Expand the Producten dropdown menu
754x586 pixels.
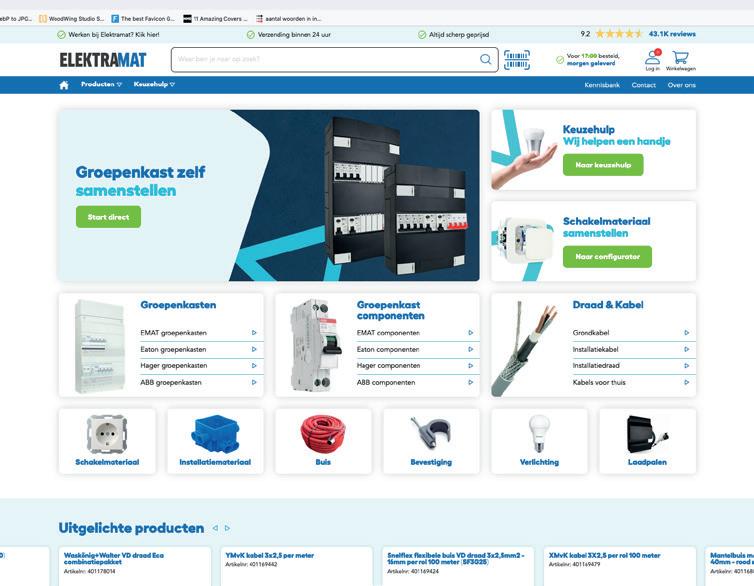[x=101, y=84]
